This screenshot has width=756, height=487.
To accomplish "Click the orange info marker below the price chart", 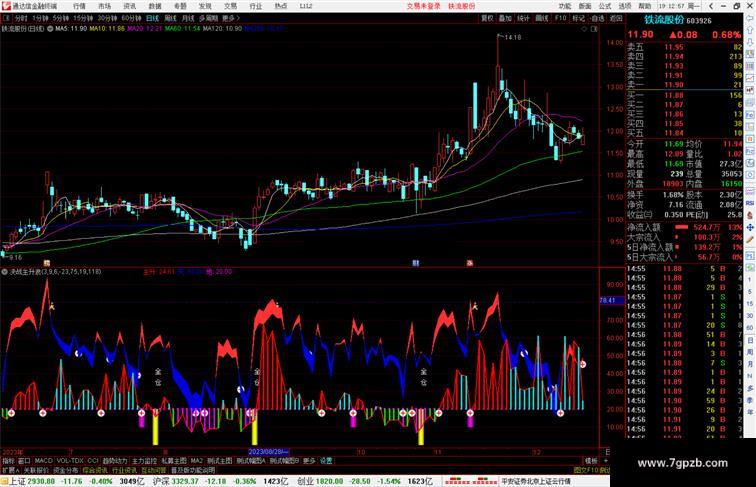I will (47, 263).
